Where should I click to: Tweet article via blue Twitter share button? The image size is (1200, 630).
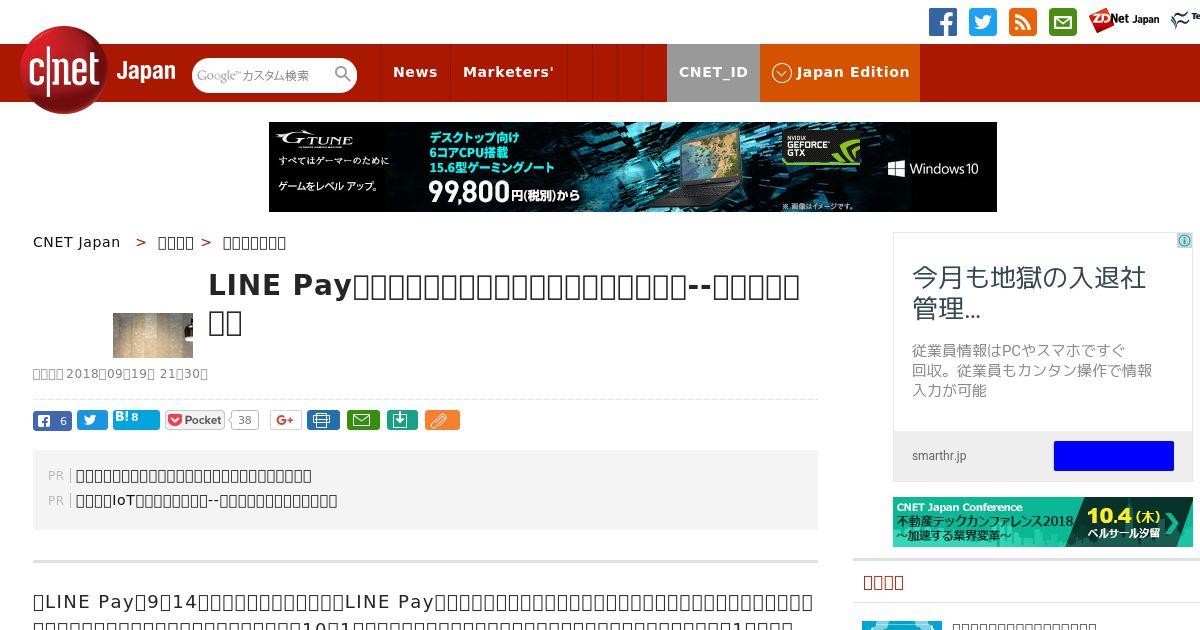tap(92, 421)
